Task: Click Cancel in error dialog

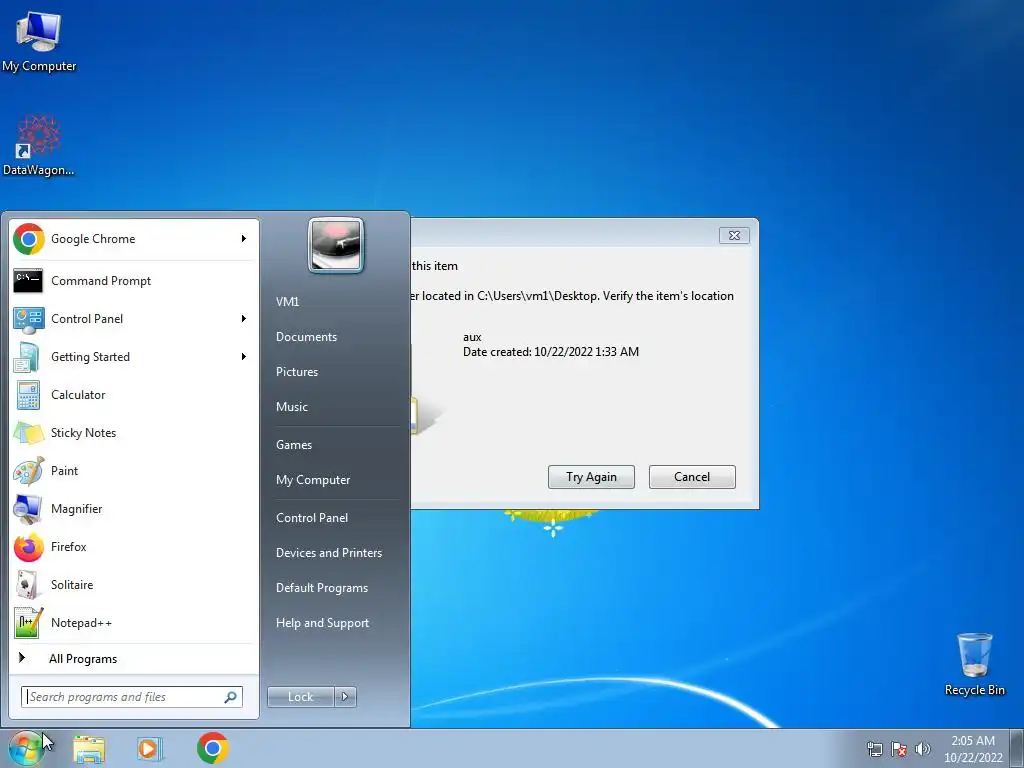Action: 692,477
